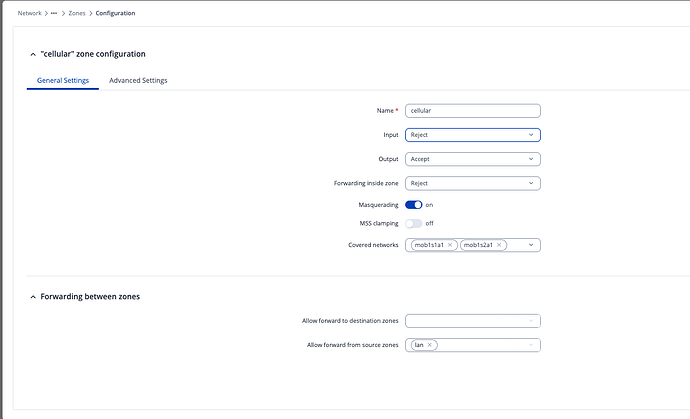Image resolution: width=690 pixels, height=419 pixels.
Task: Enable the MSS clamping switch
Action: click(x=414, y=223)
